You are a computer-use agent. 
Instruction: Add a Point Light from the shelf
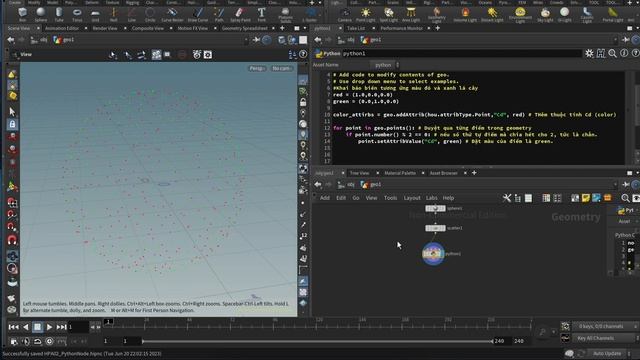point(365,14)
